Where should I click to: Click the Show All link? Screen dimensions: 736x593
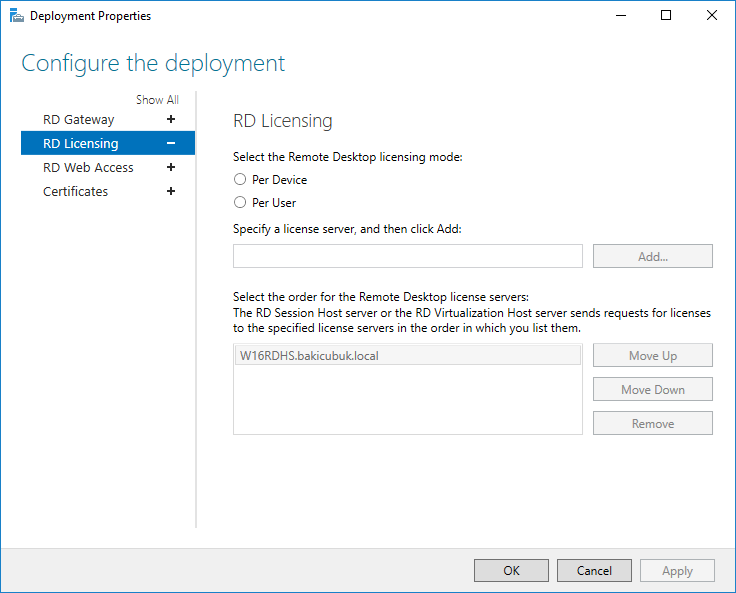[157, 100]
